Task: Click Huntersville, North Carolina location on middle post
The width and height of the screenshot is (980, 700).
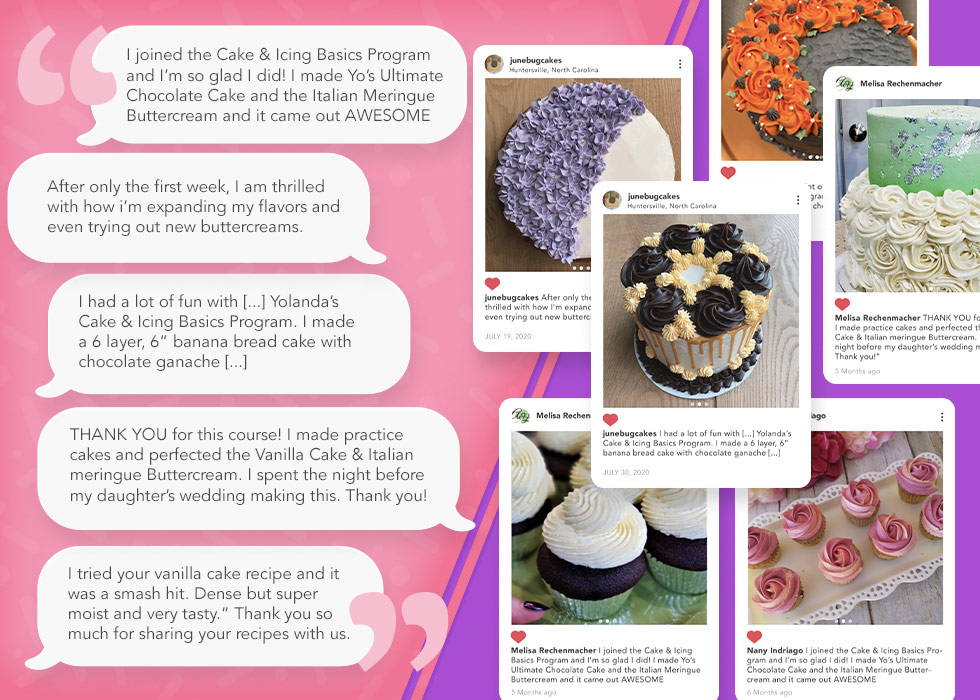Action: (671, 206)
